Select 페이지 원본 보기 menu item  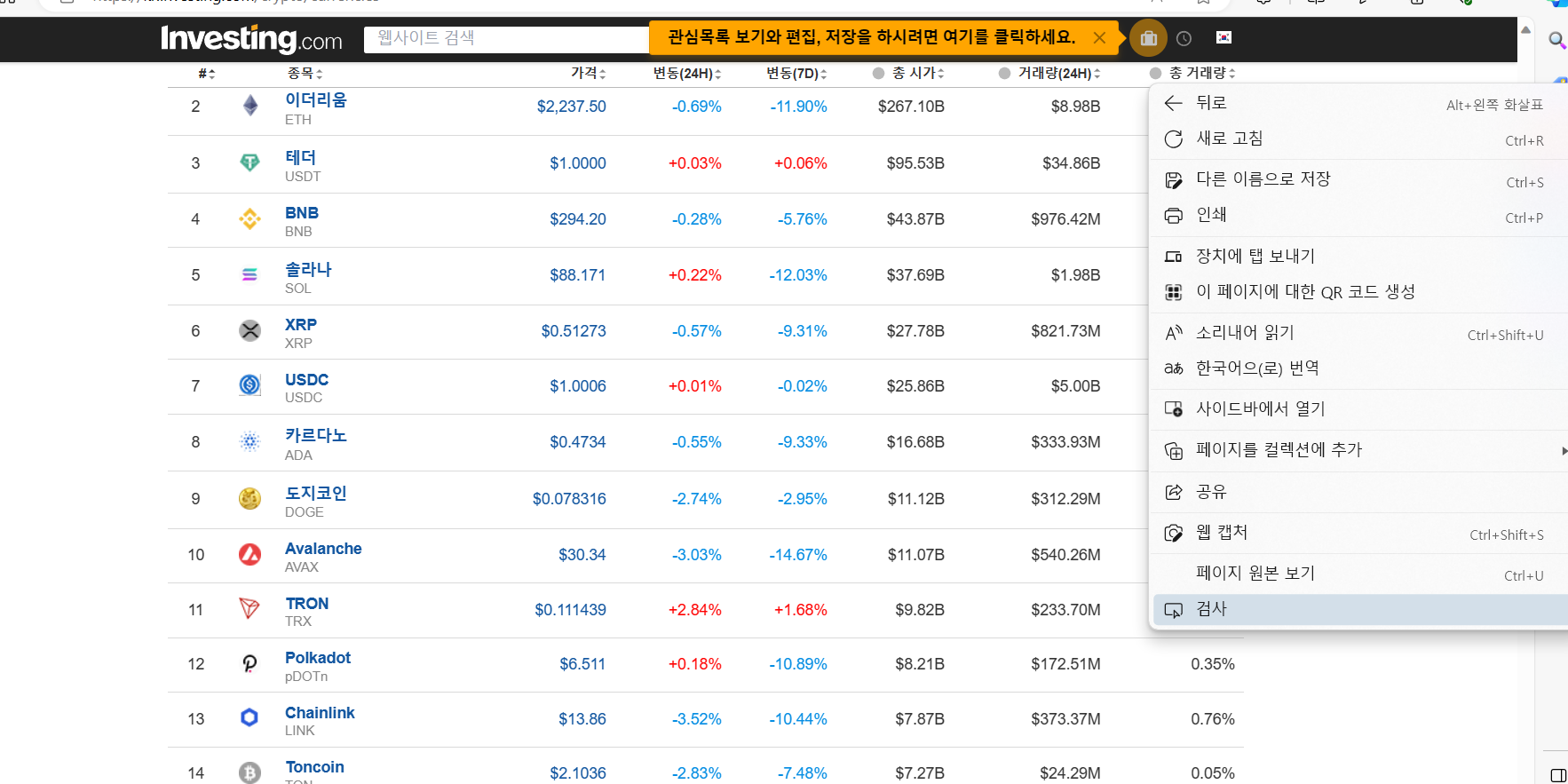[x=1358, y=574]
